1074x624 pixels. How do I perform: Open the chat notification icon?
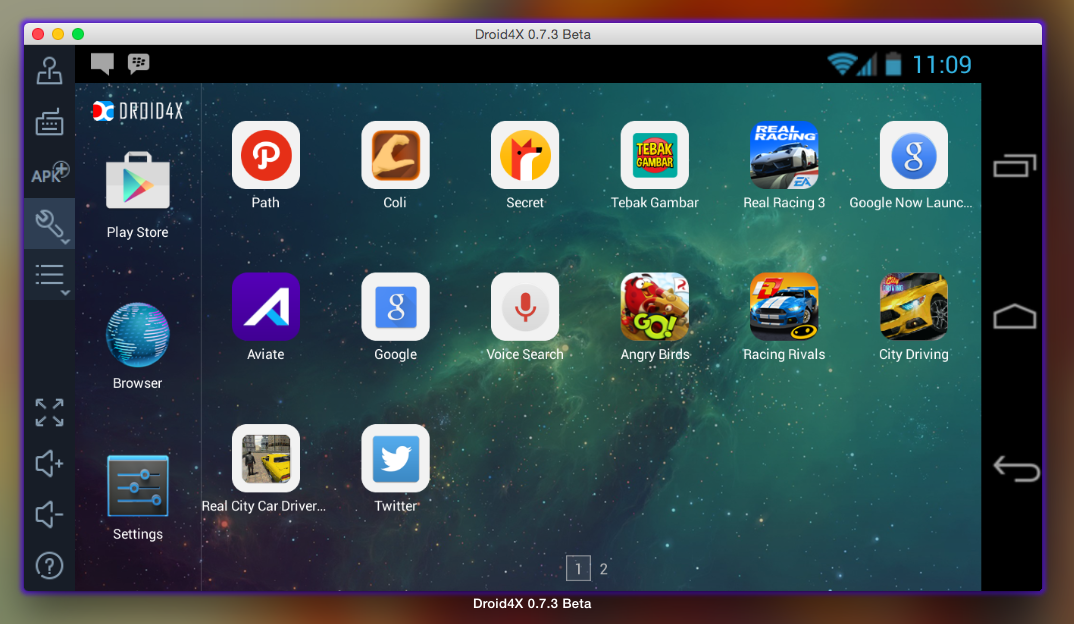102,64
